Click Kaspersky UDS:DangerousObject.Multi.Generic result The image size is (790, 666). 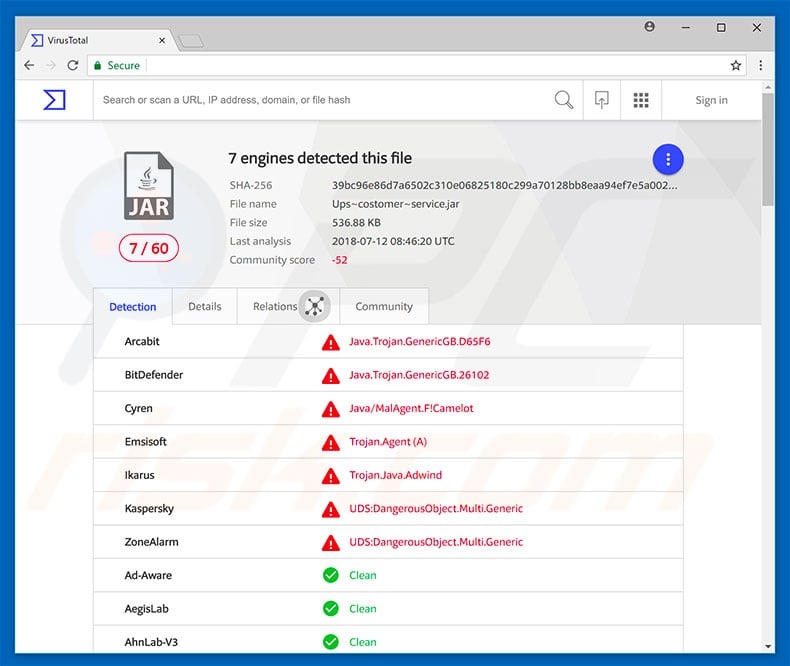pos(436,509)
